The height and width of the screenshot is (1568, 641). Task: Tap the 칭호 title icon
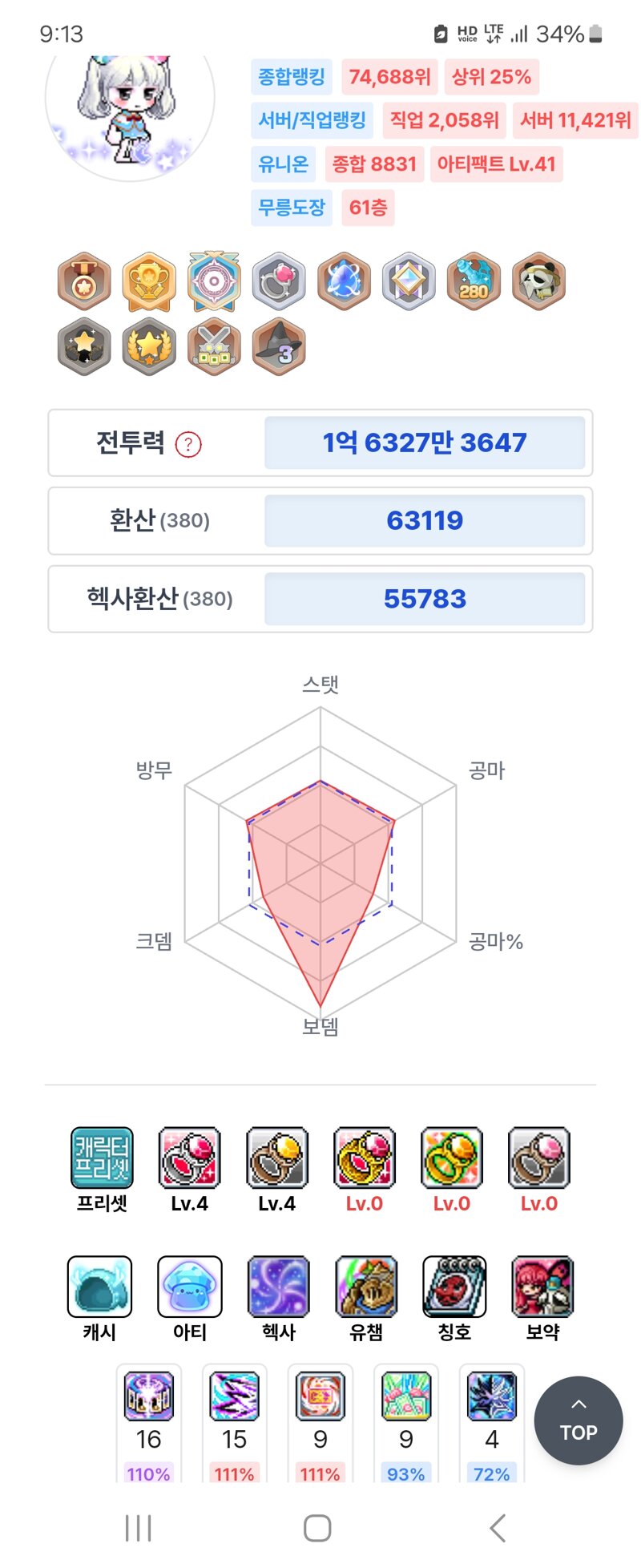click(x=454, y=1286)
